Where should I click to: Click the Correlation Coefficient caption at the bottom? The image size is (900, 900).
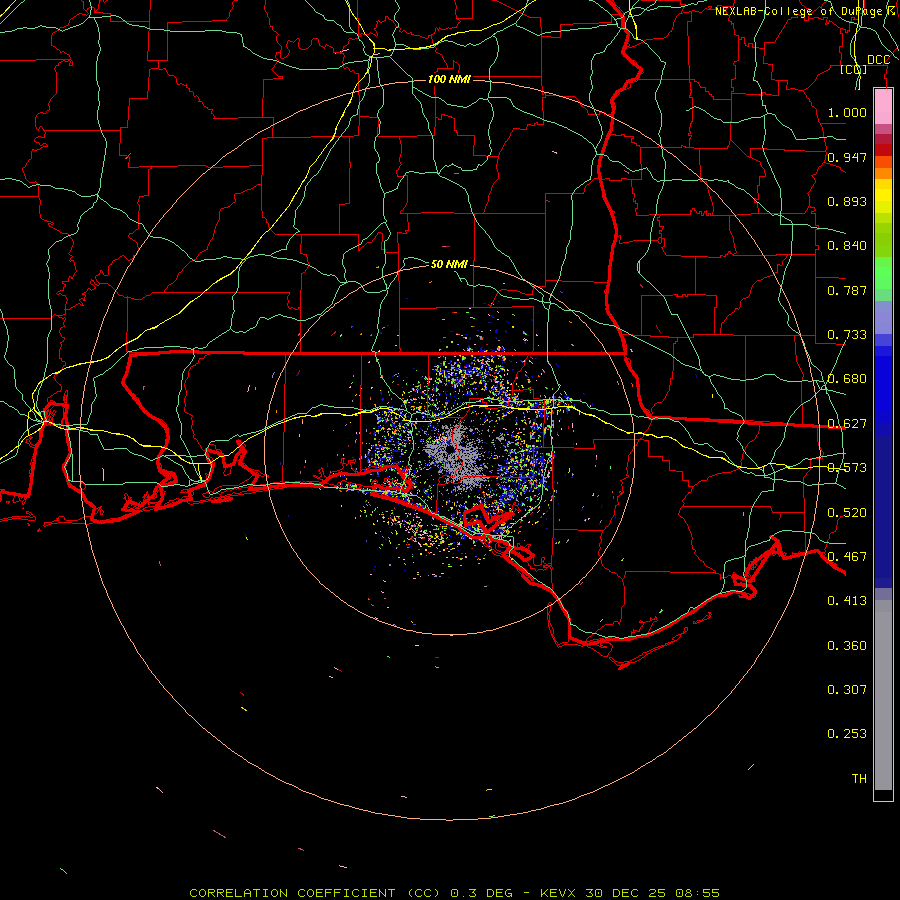click(454, 893)
